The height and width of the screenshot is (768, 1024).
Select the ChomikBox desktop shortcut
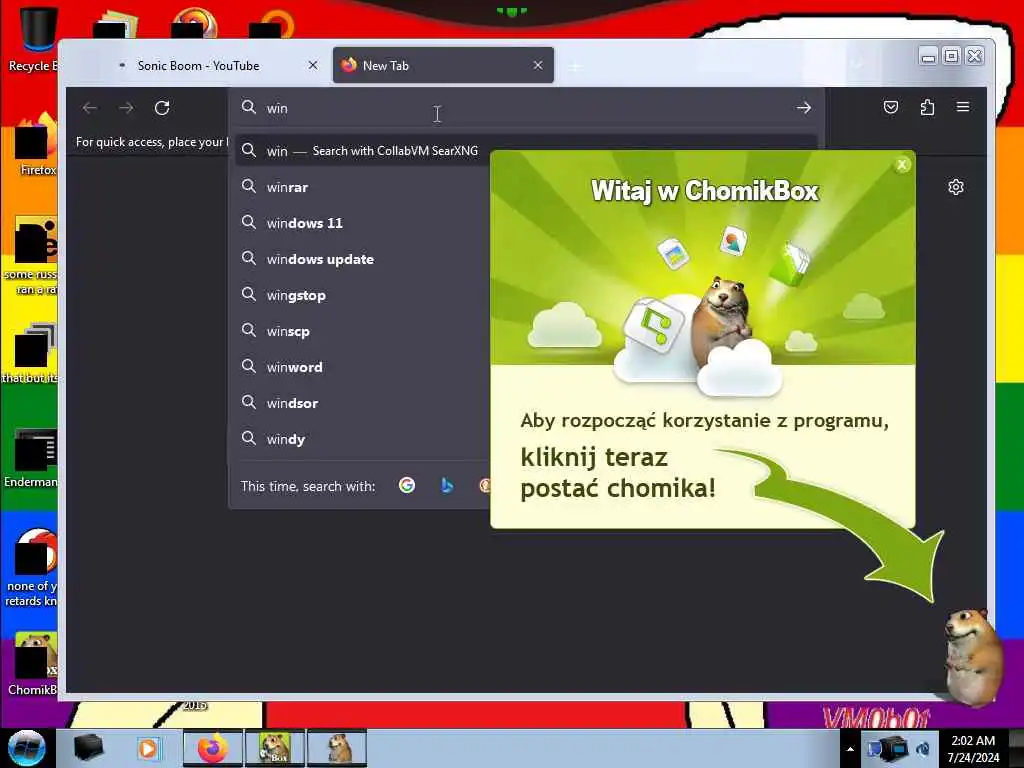33,664
